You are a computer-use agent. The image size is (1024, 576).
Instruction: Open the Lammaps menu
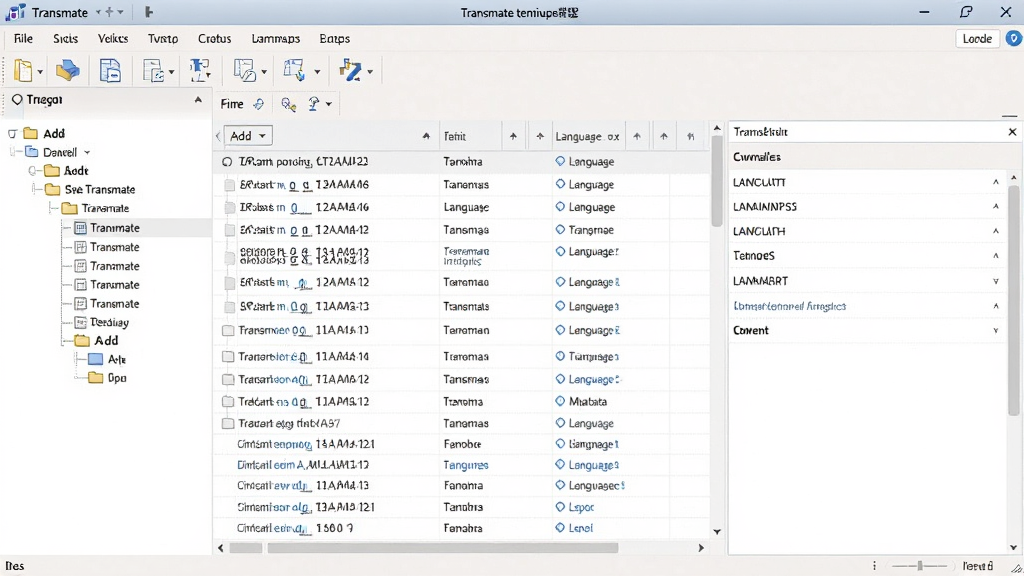tap(276, 39)
